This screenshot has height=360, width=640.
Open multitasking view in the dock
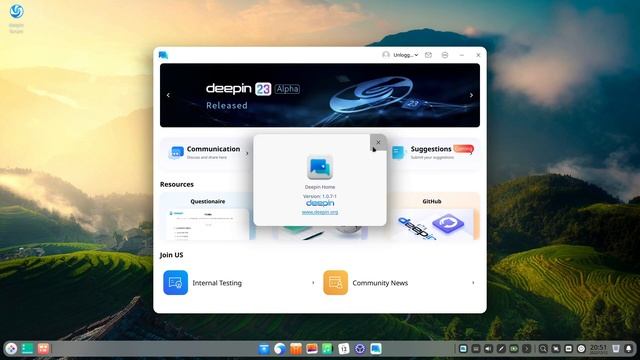coord(43,348)
